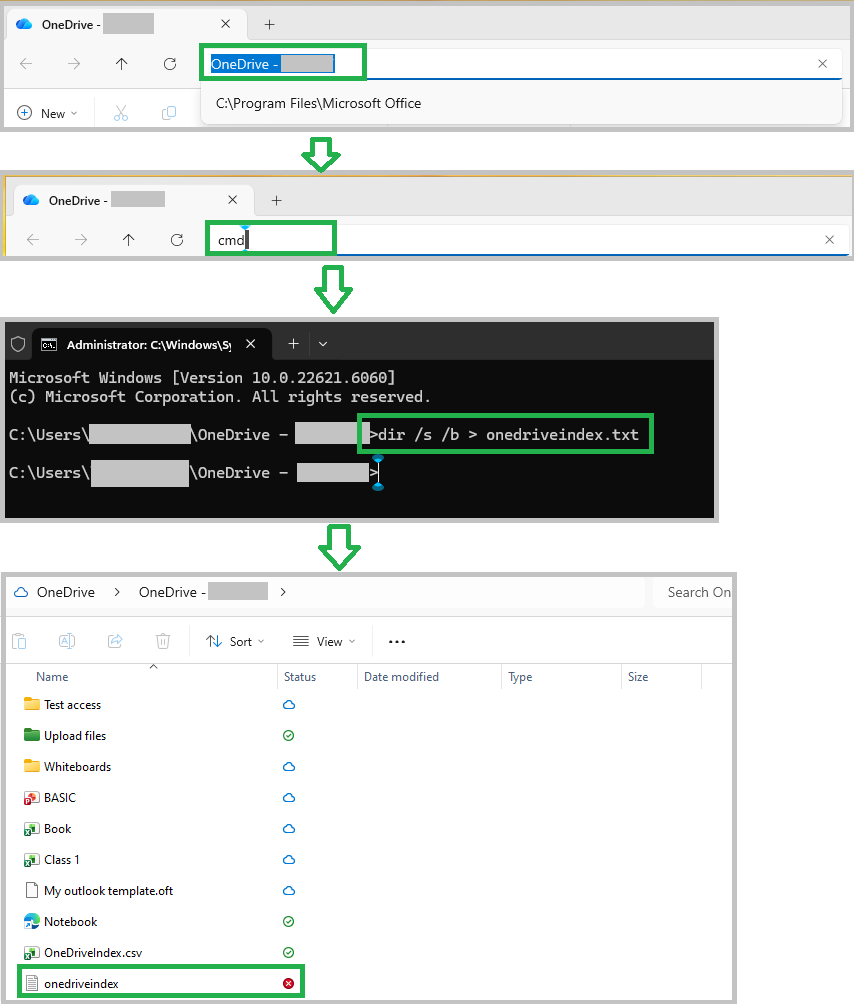
Task: Add a new tab in the second Explorer window
Action: (277, 200)
